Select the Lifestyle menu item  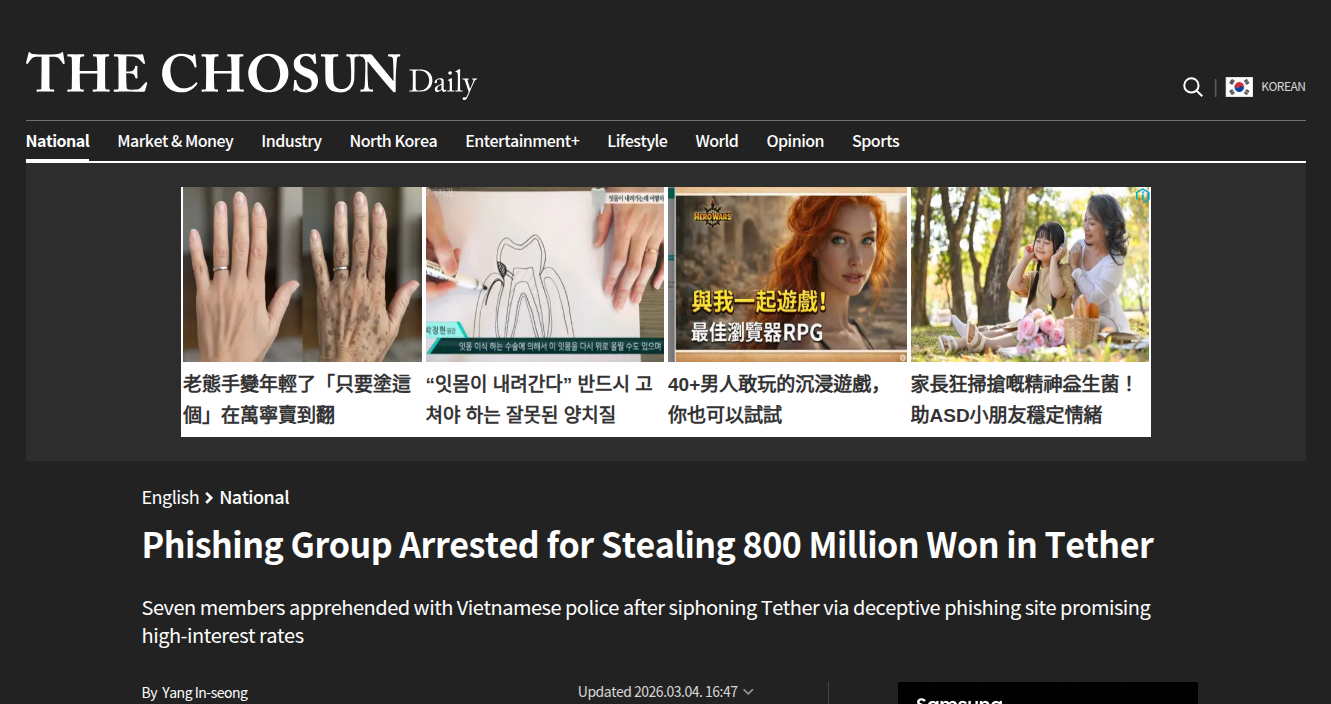[637, 141]
